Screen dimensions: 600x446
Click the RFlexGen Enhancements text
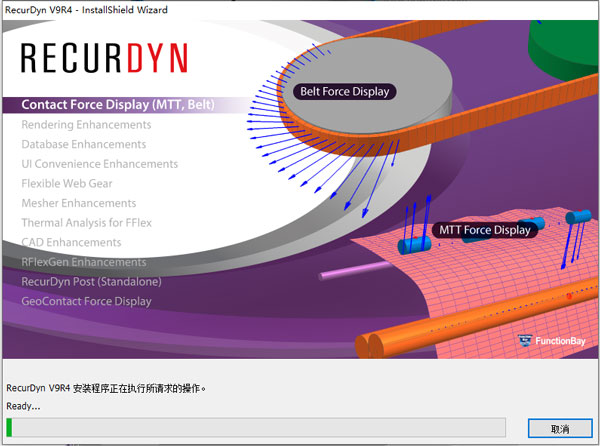click(84, 262)
